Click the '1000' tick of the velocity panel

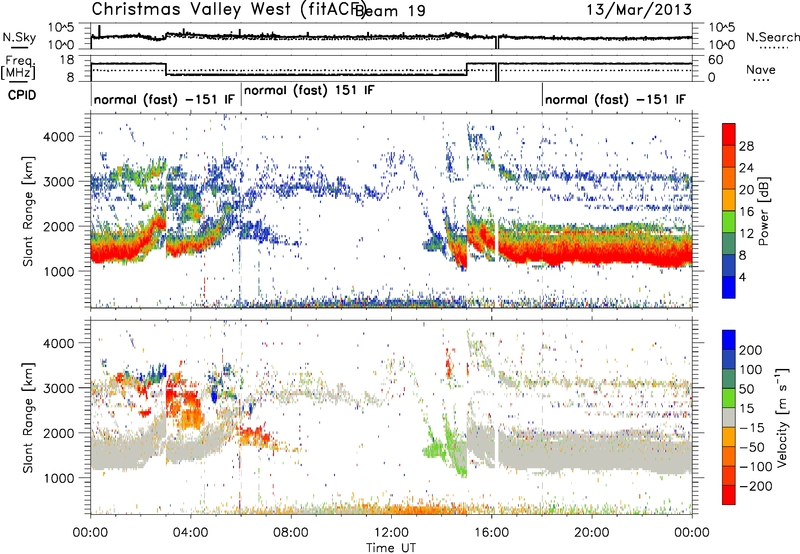point(58,478)
